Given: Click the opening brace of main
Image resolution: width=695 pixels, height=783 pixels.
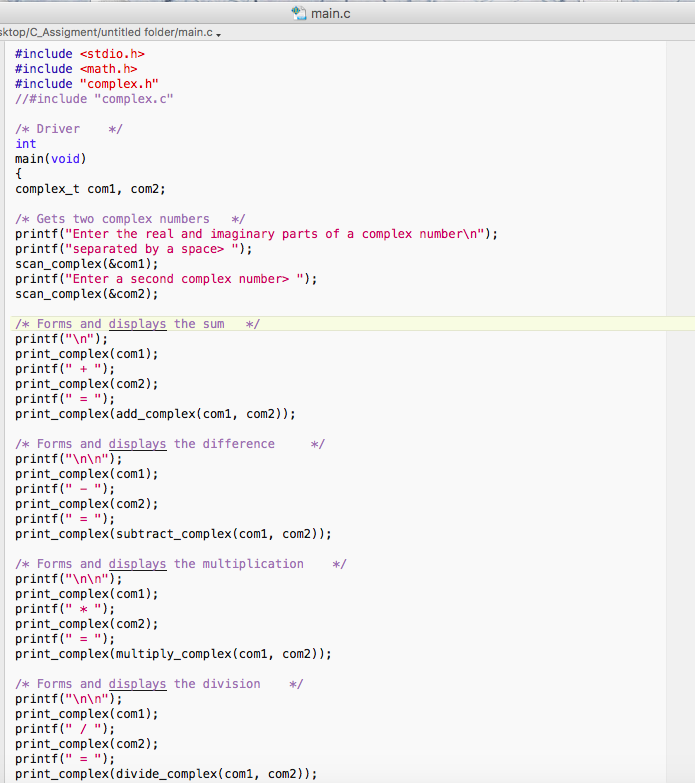Looking at the screenshot, I should click(18, 174).
